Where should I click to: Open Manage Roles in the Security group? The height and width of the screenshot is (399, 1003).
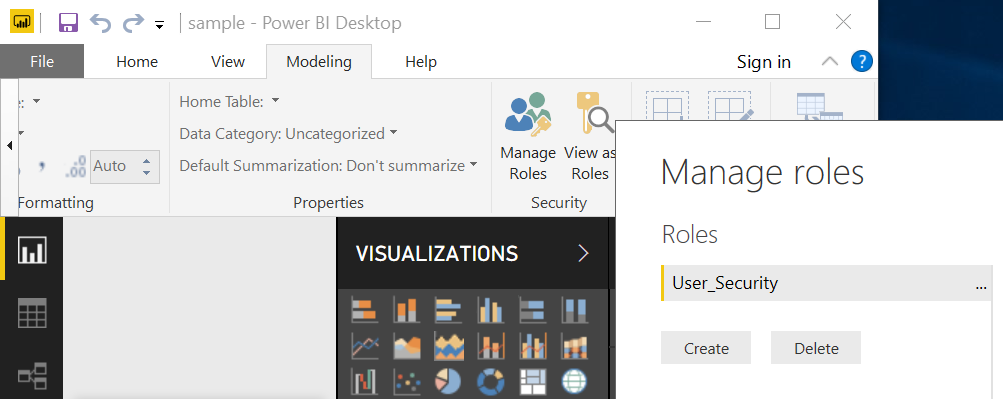[528, 137]
